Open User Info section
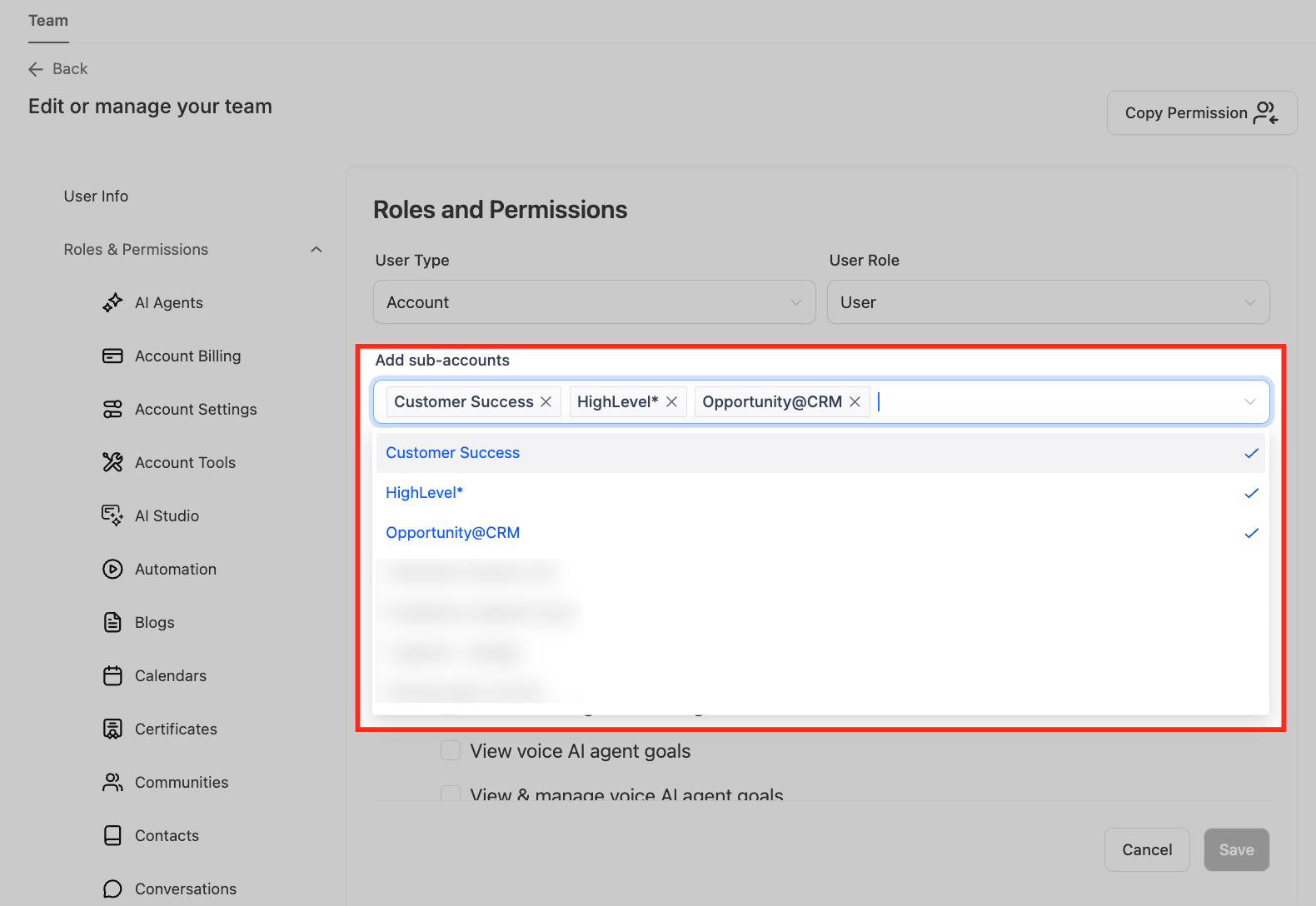 click(x=96, y=197)
